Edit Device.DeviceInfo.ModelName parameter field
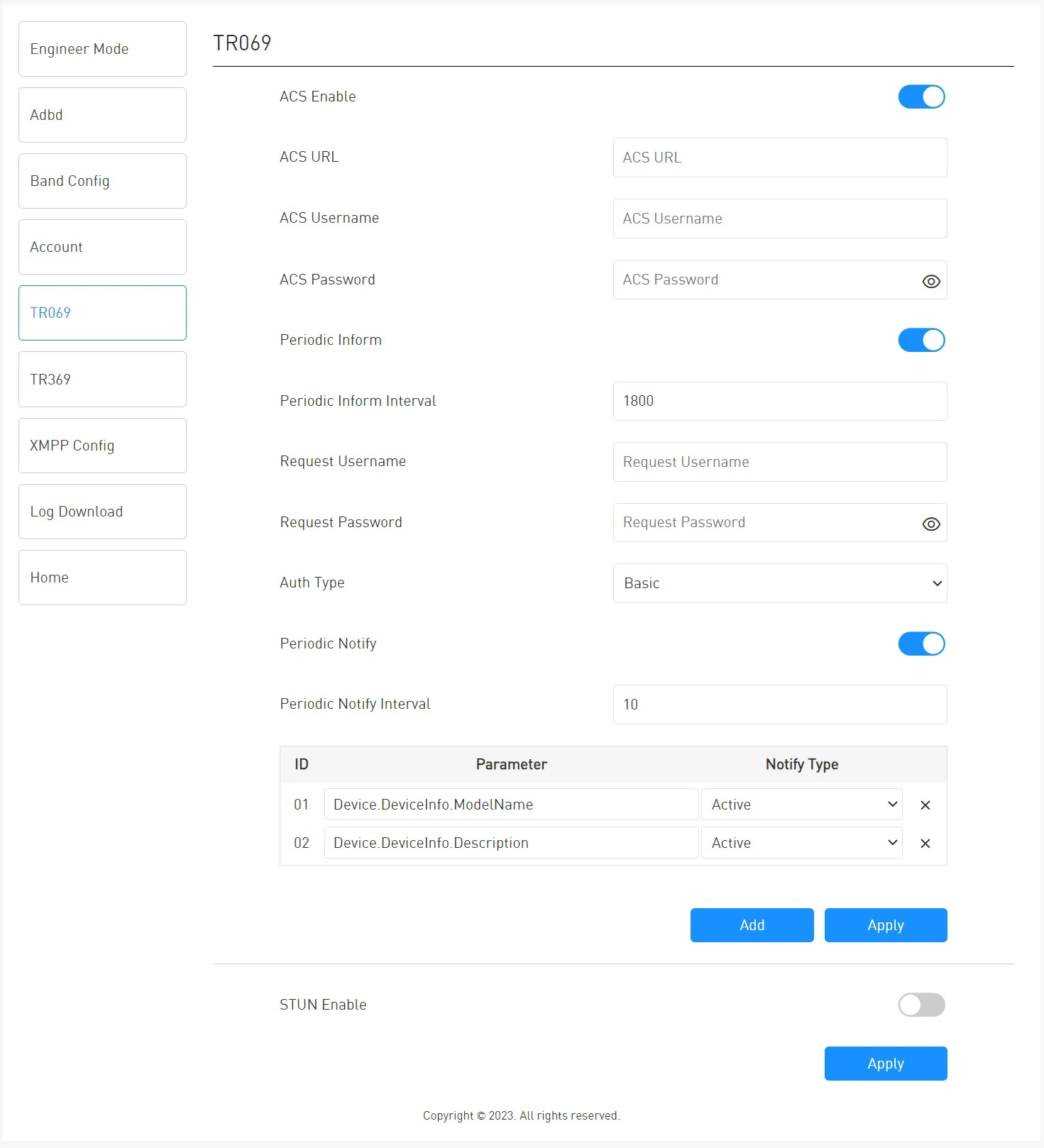1044x1148 pixels. [x=511, y=805]
